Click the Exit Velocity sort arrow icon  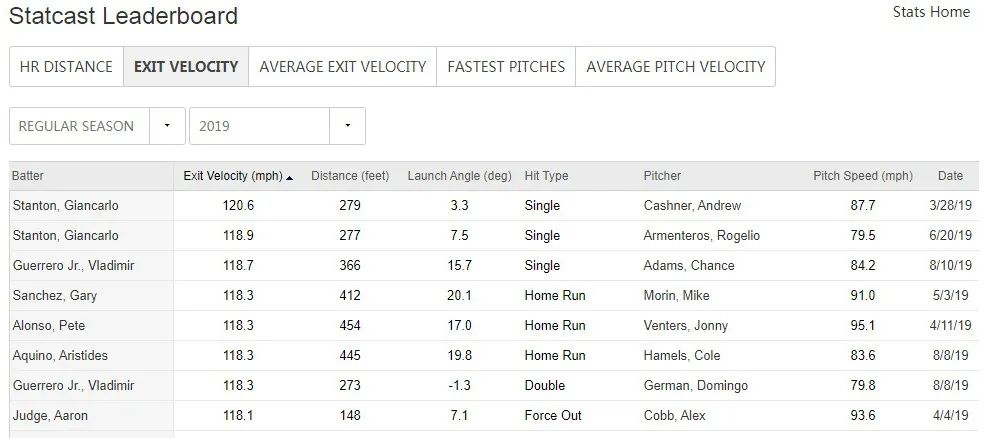tap(290, 177)
